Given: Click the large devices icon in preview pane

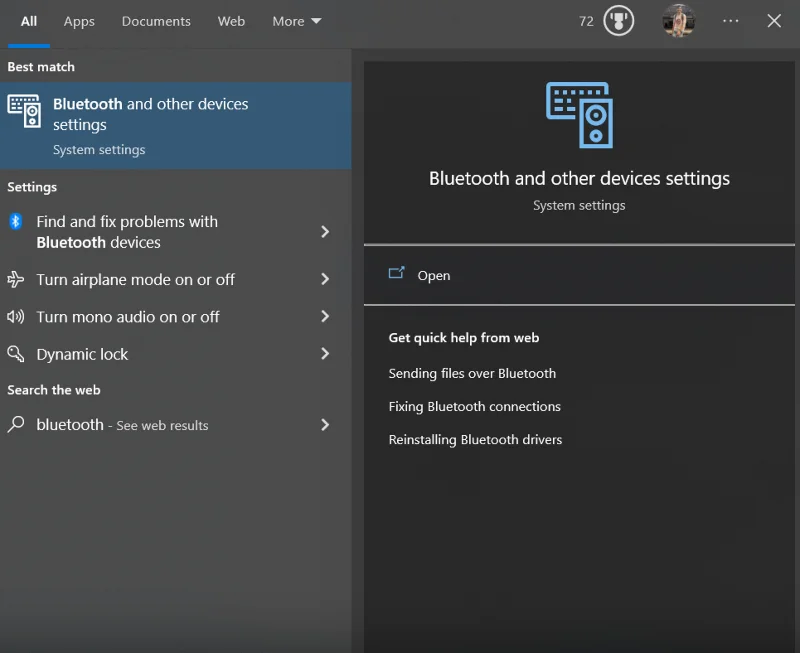Looking at the screenshot, I should click(579, 115).
